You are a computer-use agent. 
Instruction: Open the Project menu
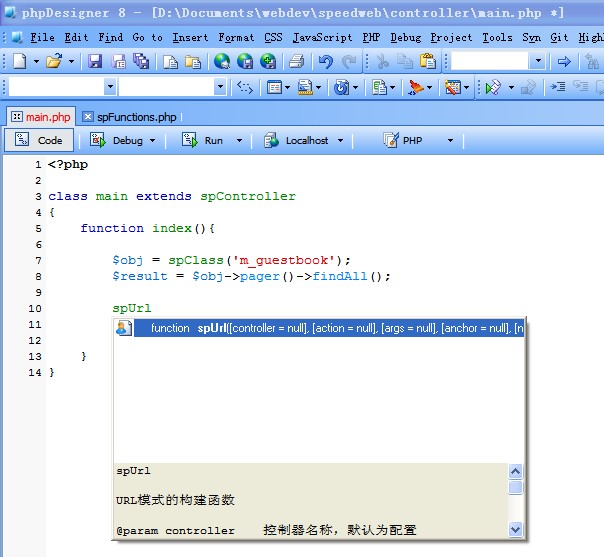point(451,37)
